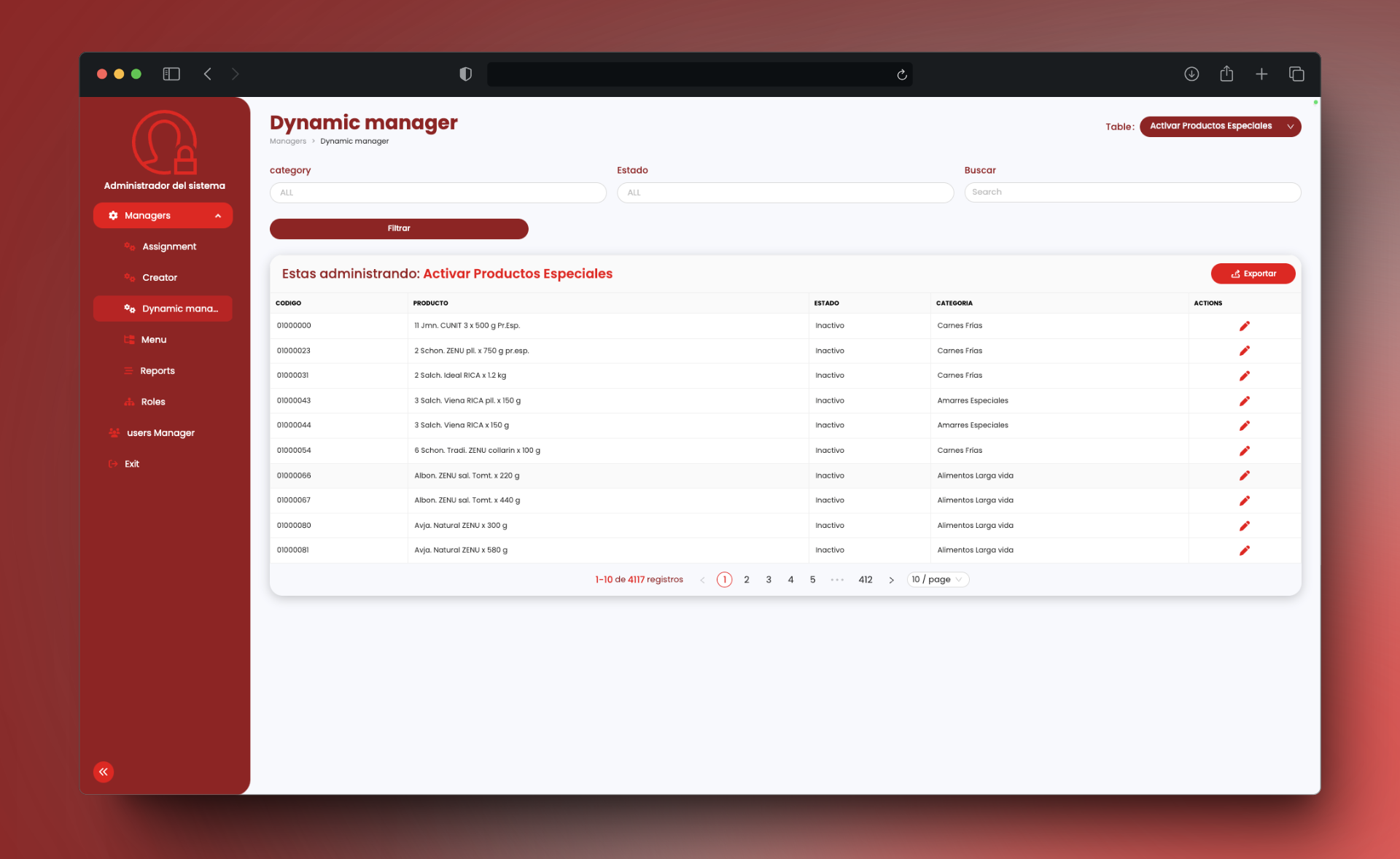Go to page 4 of results
This screenshot has height=859, width=1400.
[790, 580]
